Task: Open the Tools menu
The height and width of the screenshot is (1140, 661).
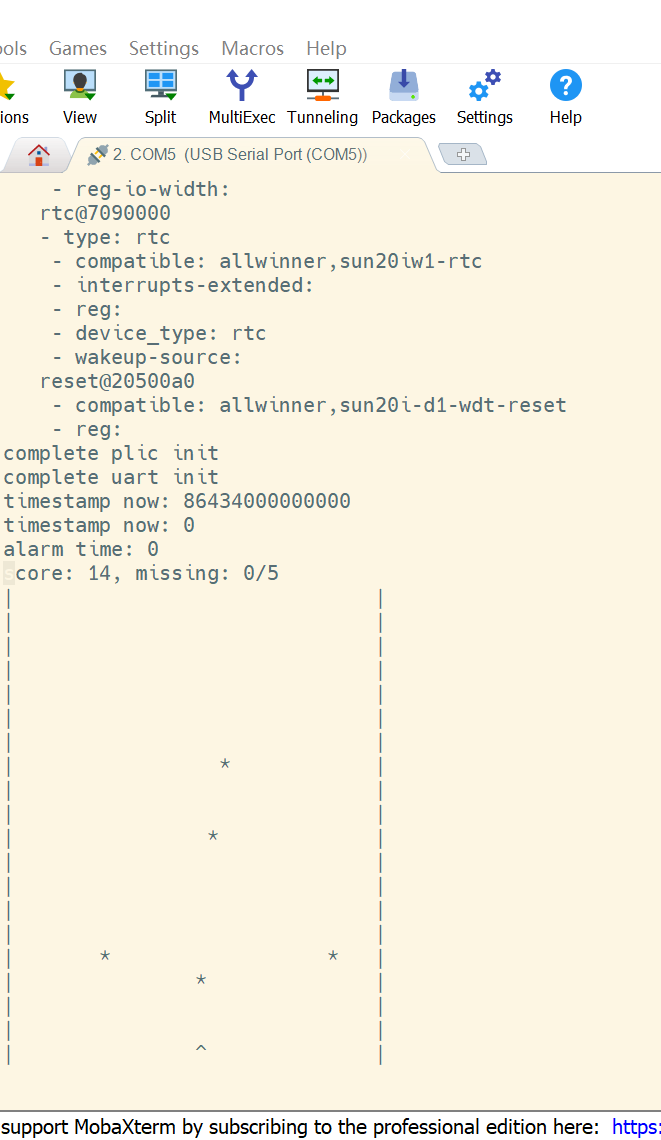Action: 12,49
